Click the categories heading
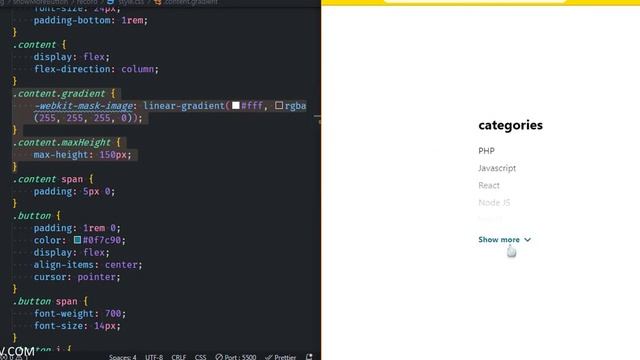640x360 pixels. pos(511,125)
